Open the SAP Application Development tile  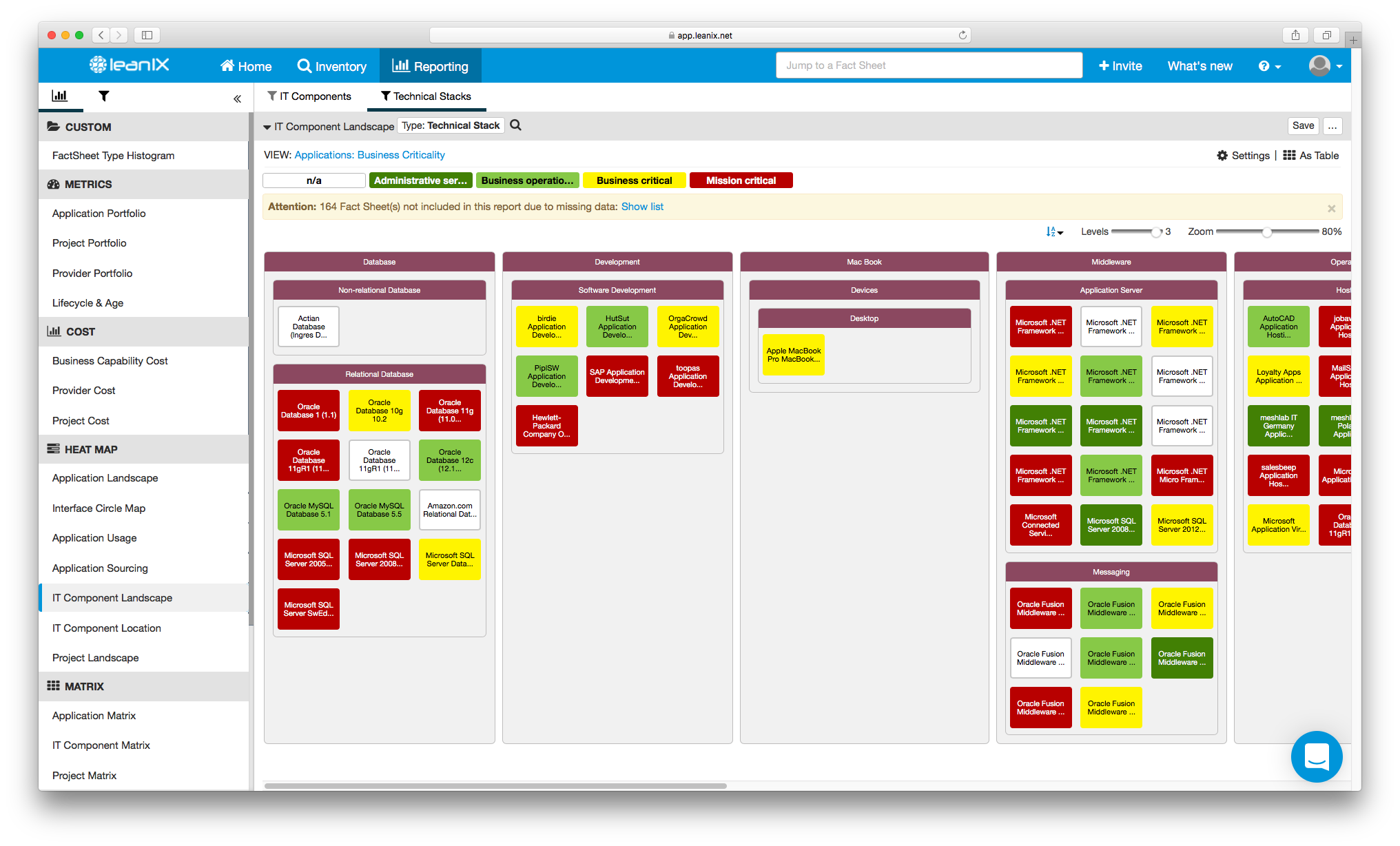(617, 376)
